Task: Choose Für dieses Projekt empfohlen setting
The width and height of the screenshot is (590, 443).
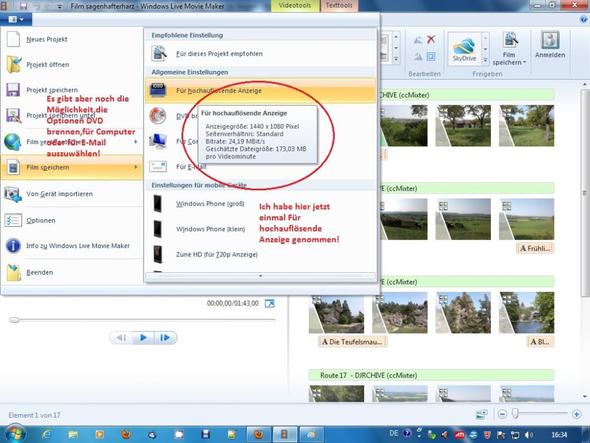Action: 260,54
